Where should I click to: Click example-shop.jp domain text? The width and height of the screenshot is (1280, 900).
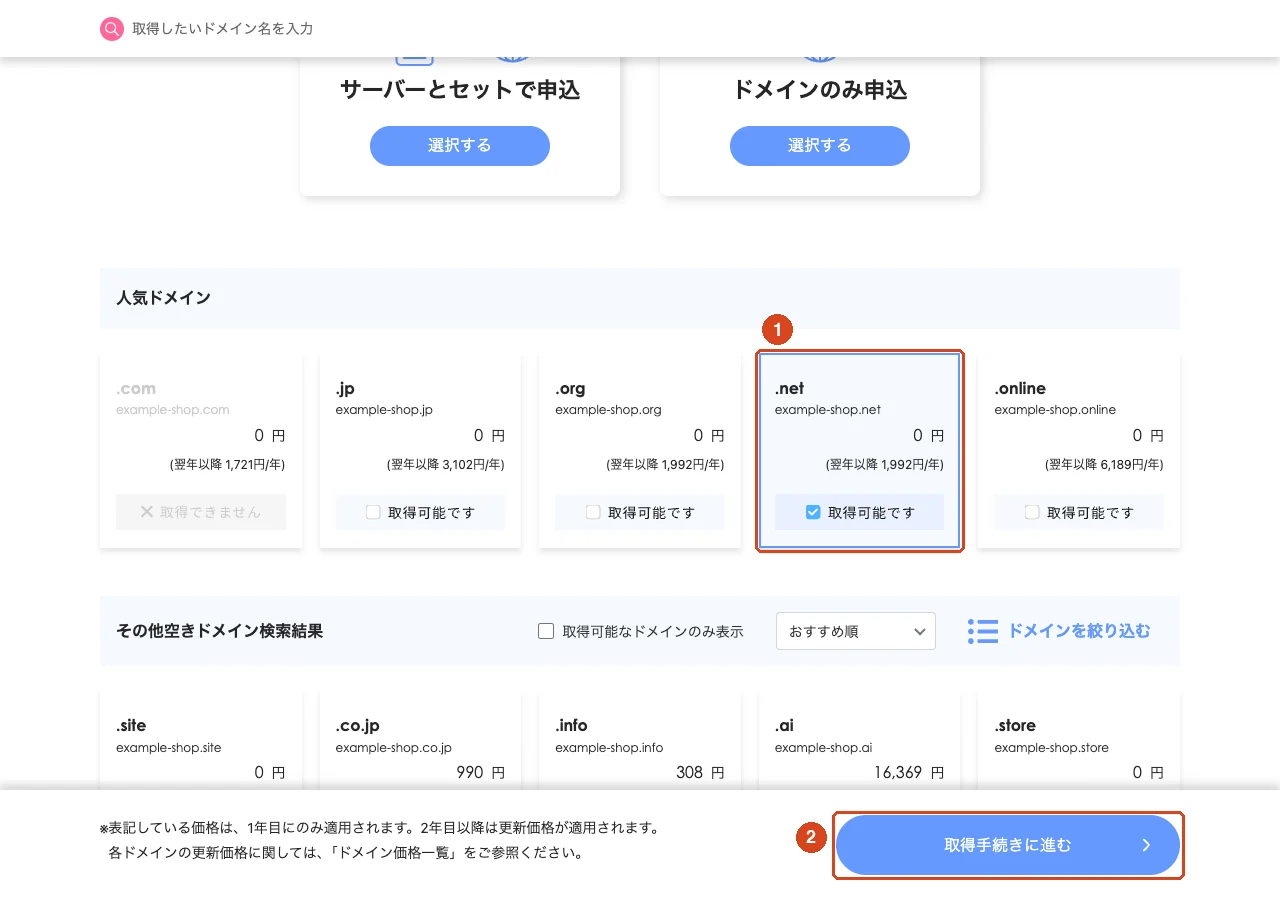click(x=384, y=410)
